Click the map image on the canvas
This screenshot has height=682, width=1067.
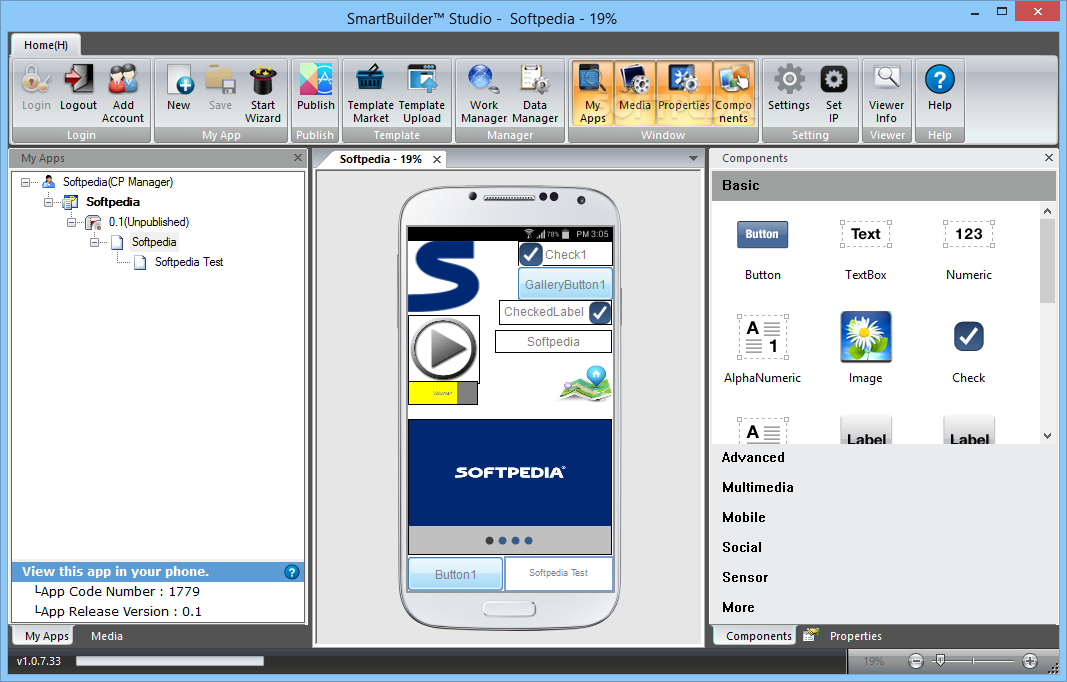586,384
